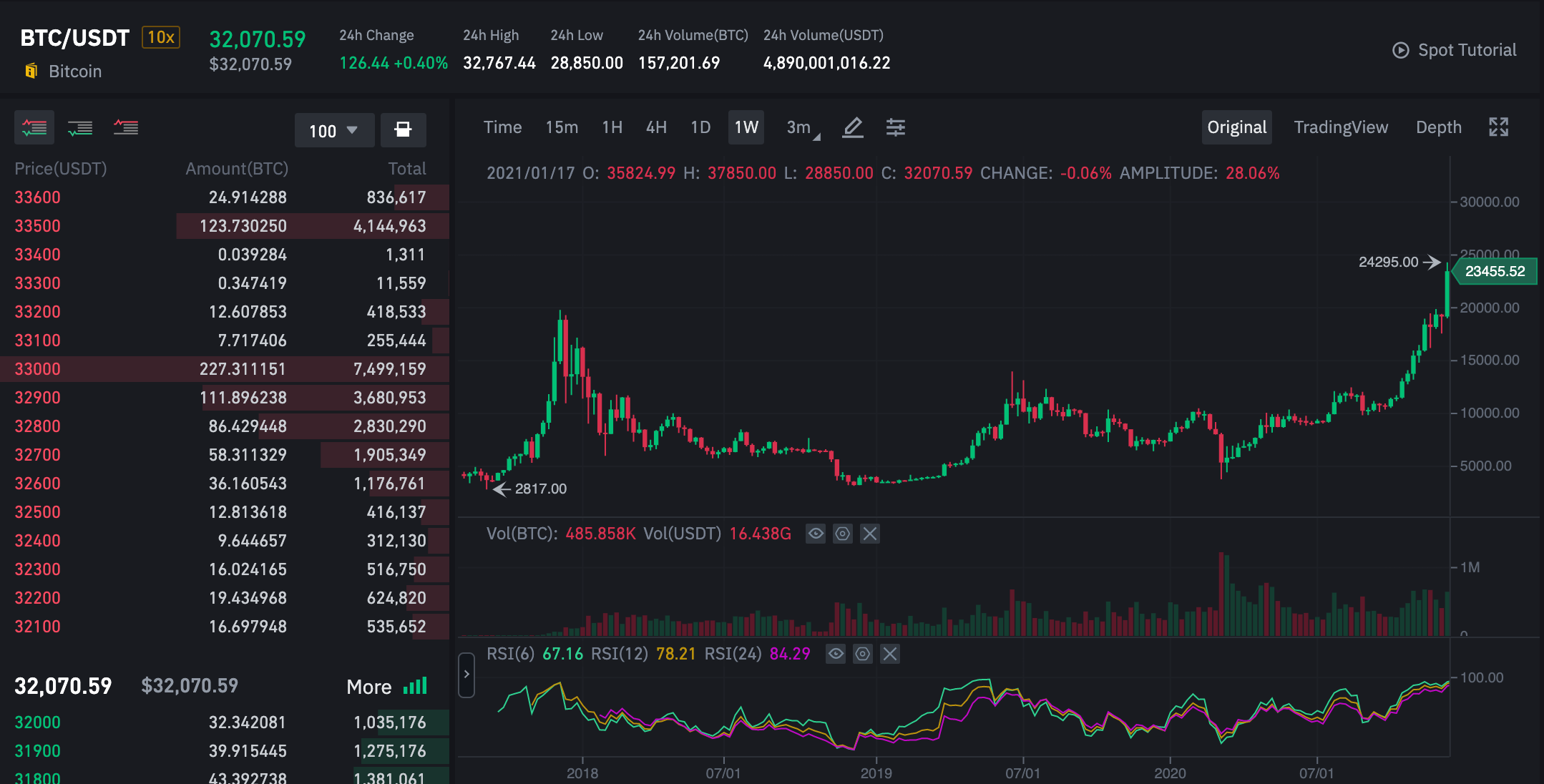
Task: Toggle visibility of Volume indicator
Action: tap(816, 534)
